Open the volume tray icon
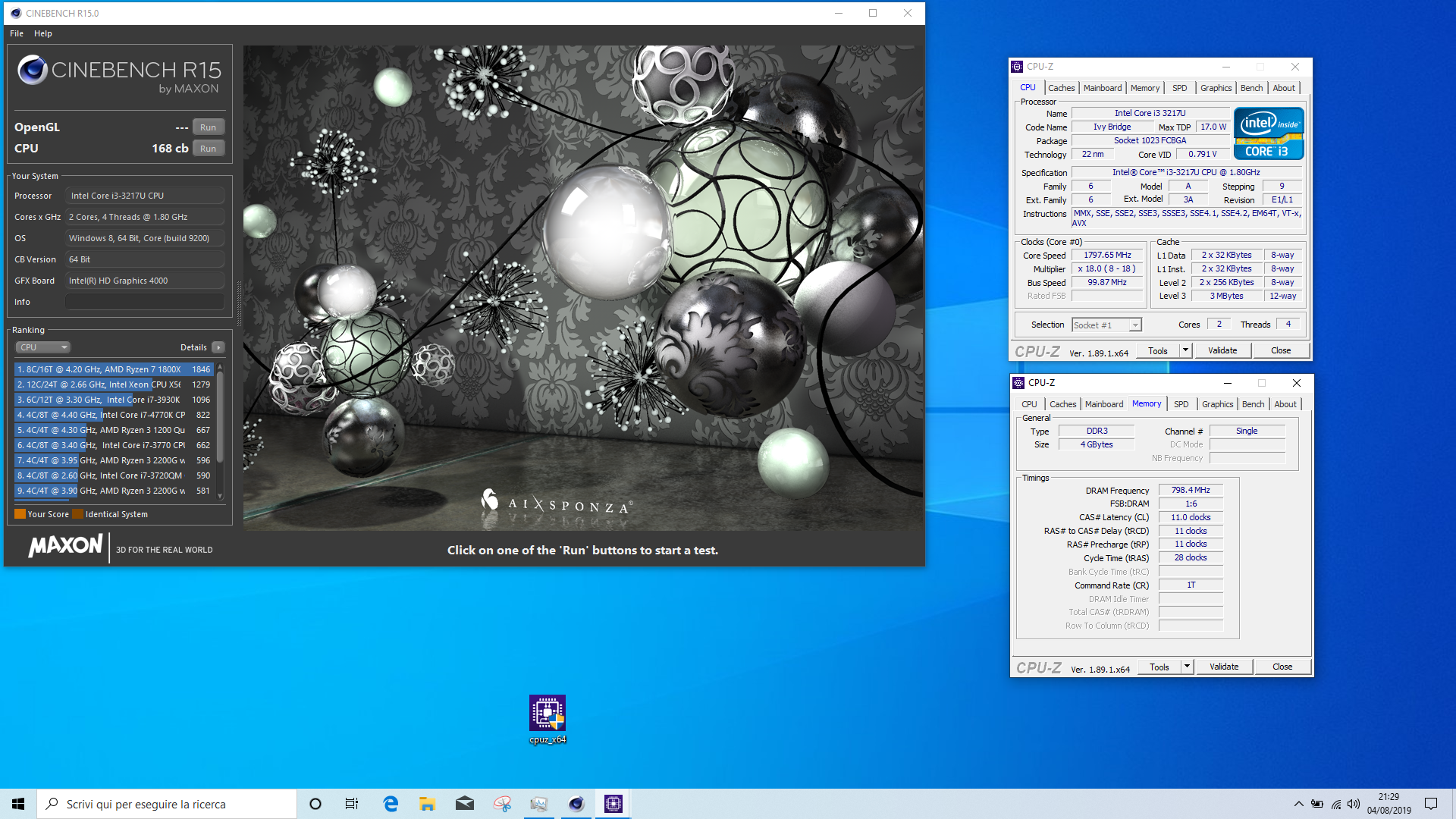The image size is (1456, 819). click(x=1354, y=804)
